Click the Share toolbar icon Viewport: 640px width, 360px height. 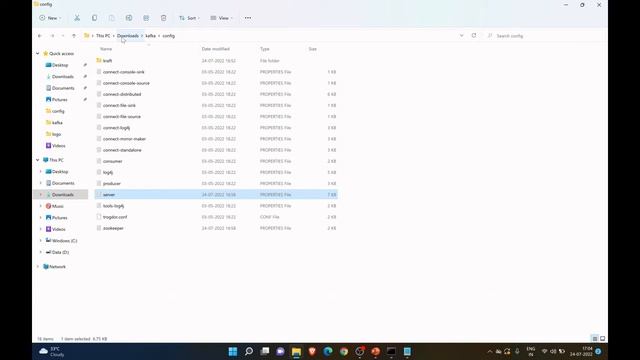146,18
